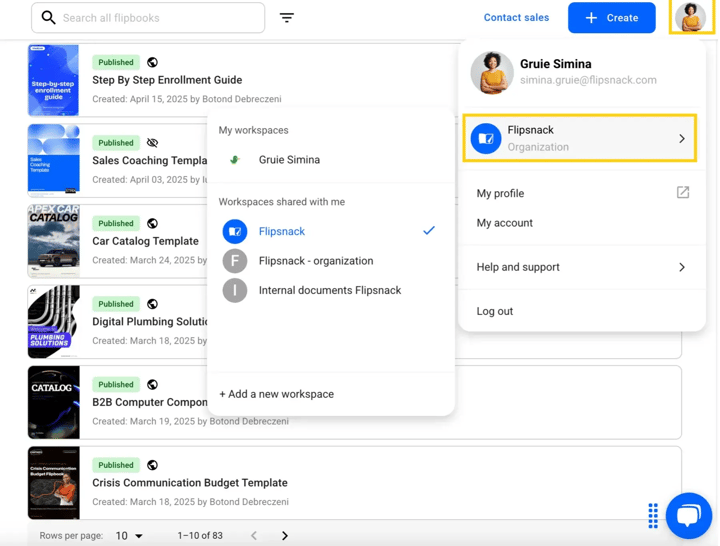The width and height of the screenshot is (720, 546).
Task: Click the globe icon on Crisis Communication Budget Template
Action: (x=152, y=465)
